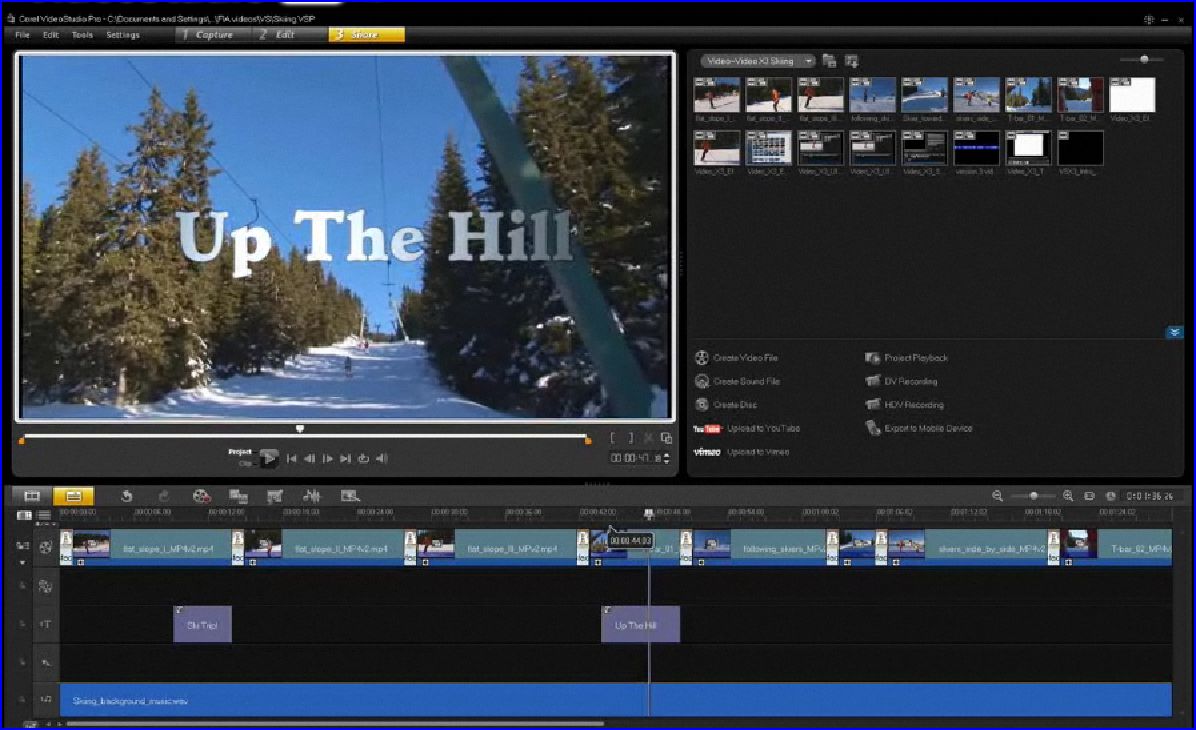Open the Instant Project icon
Screen dimensions: 1196x730
(349, 497)
